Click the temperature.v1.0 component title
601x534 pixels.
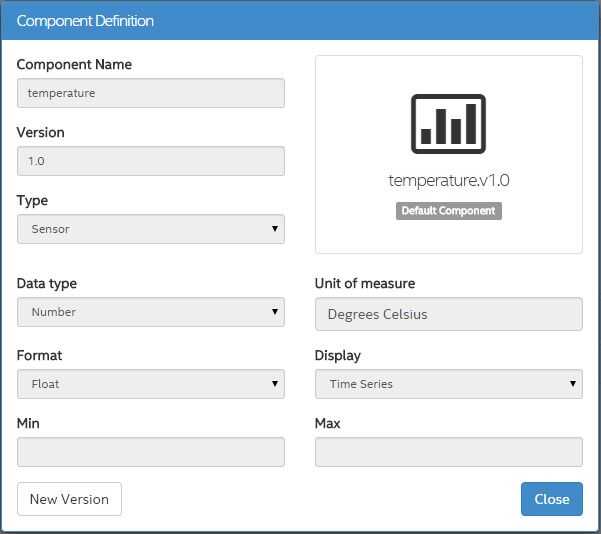pos(448,181)
